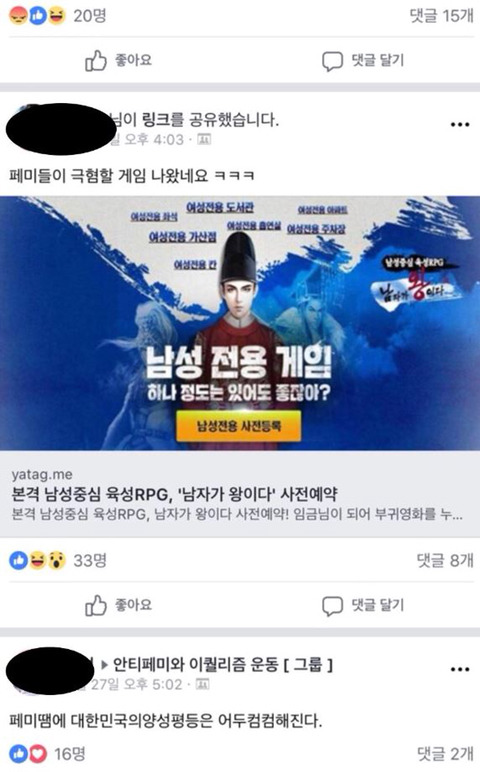Tap the comment bubble icon on the top post

[332, 62]
